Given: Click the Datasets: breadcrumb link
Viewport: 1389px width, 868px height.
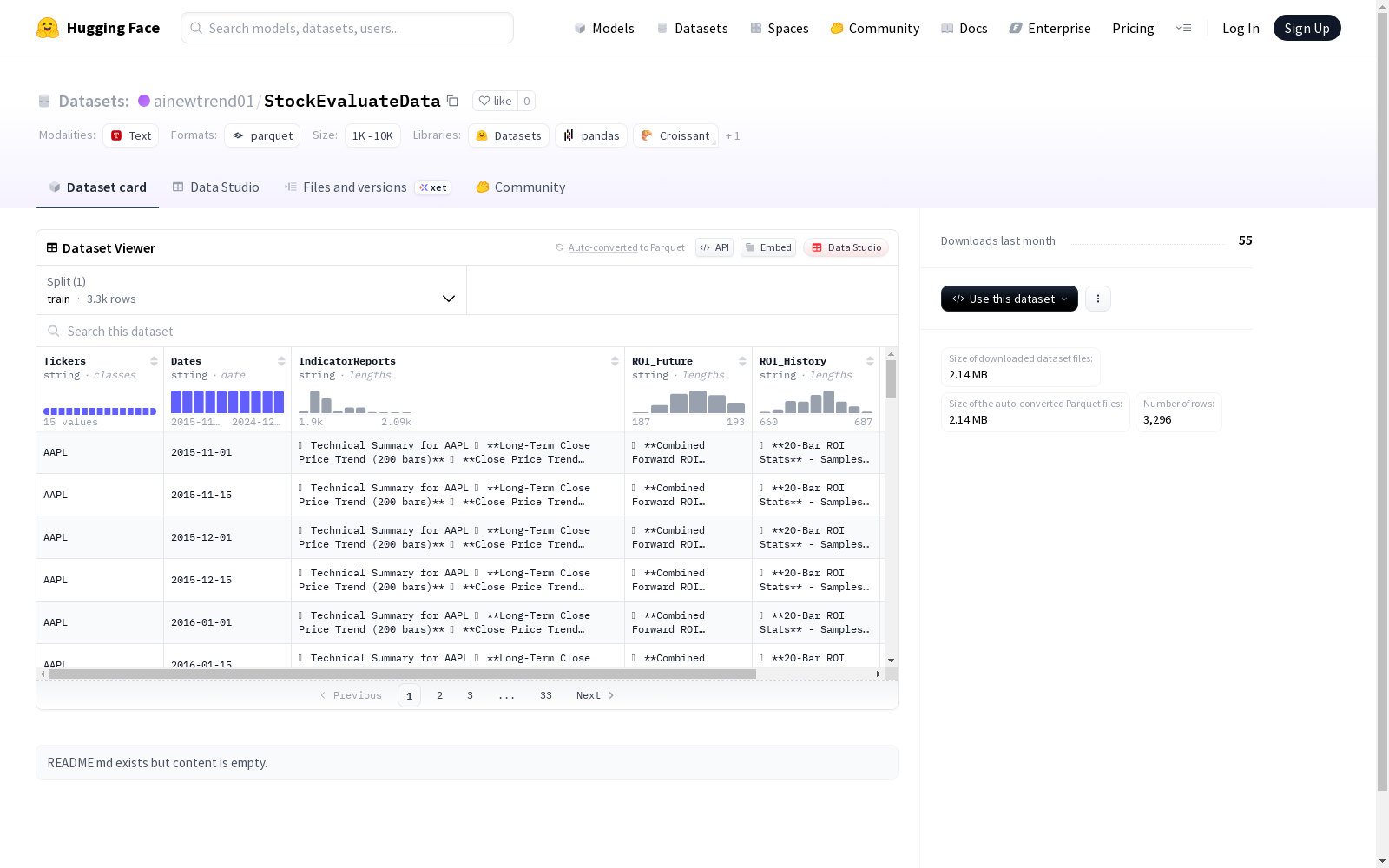Looking at the screenshot, I should click(x=94, y=101).
